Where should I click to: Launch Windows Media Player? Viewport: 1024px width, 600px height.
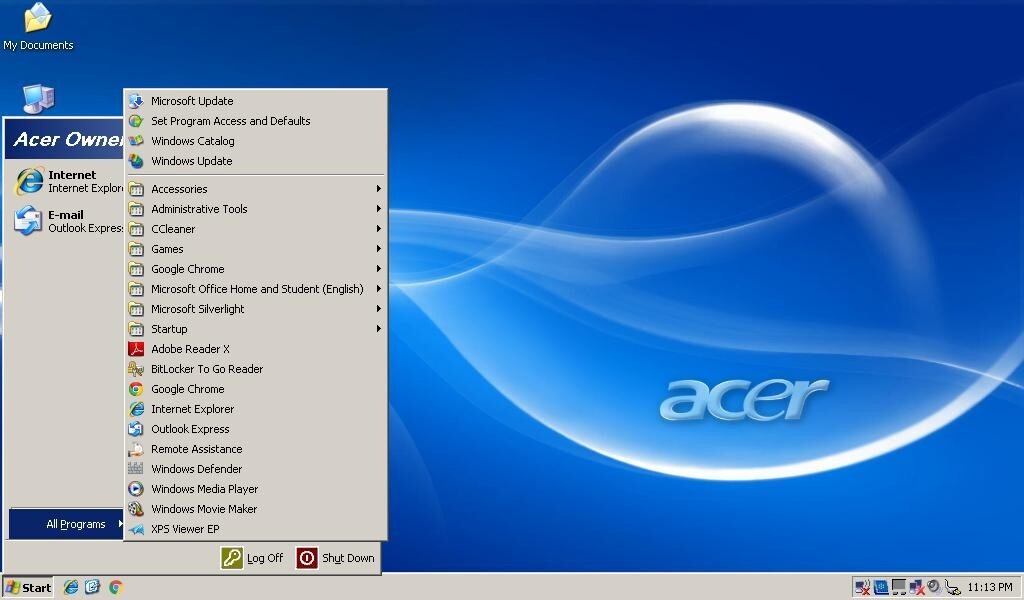[x=255, y=489]
